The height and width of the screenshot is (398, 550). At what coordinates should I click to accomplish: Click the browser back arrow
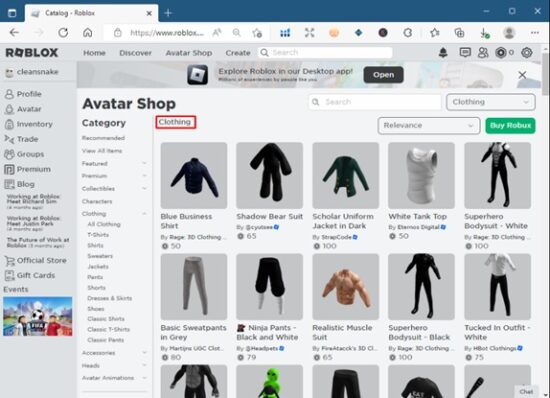pyautogui.click(x=14, y=33)
